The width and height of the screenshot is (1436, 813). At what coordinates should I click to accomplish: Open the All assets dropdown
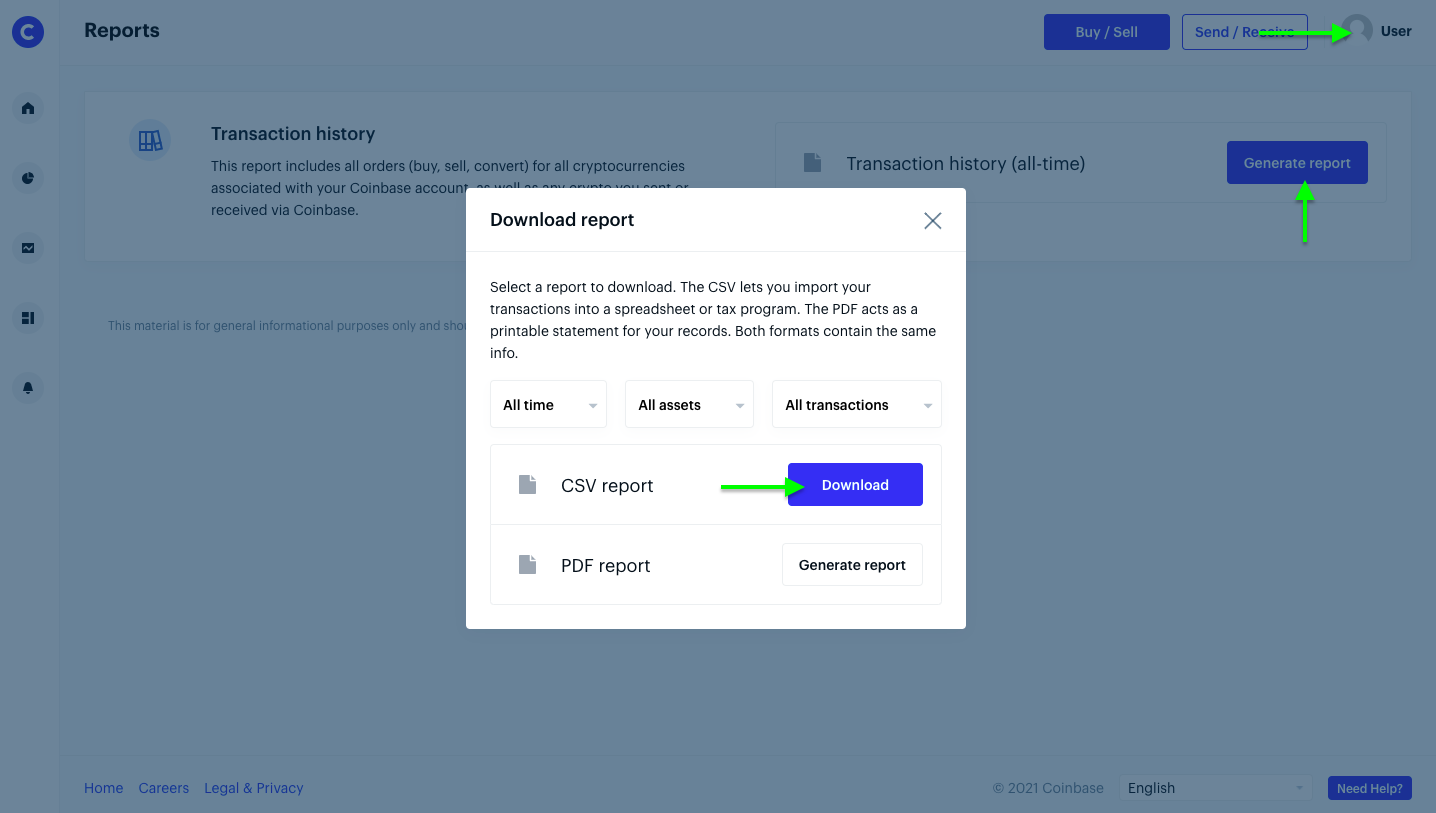click(x=689, y=405)
